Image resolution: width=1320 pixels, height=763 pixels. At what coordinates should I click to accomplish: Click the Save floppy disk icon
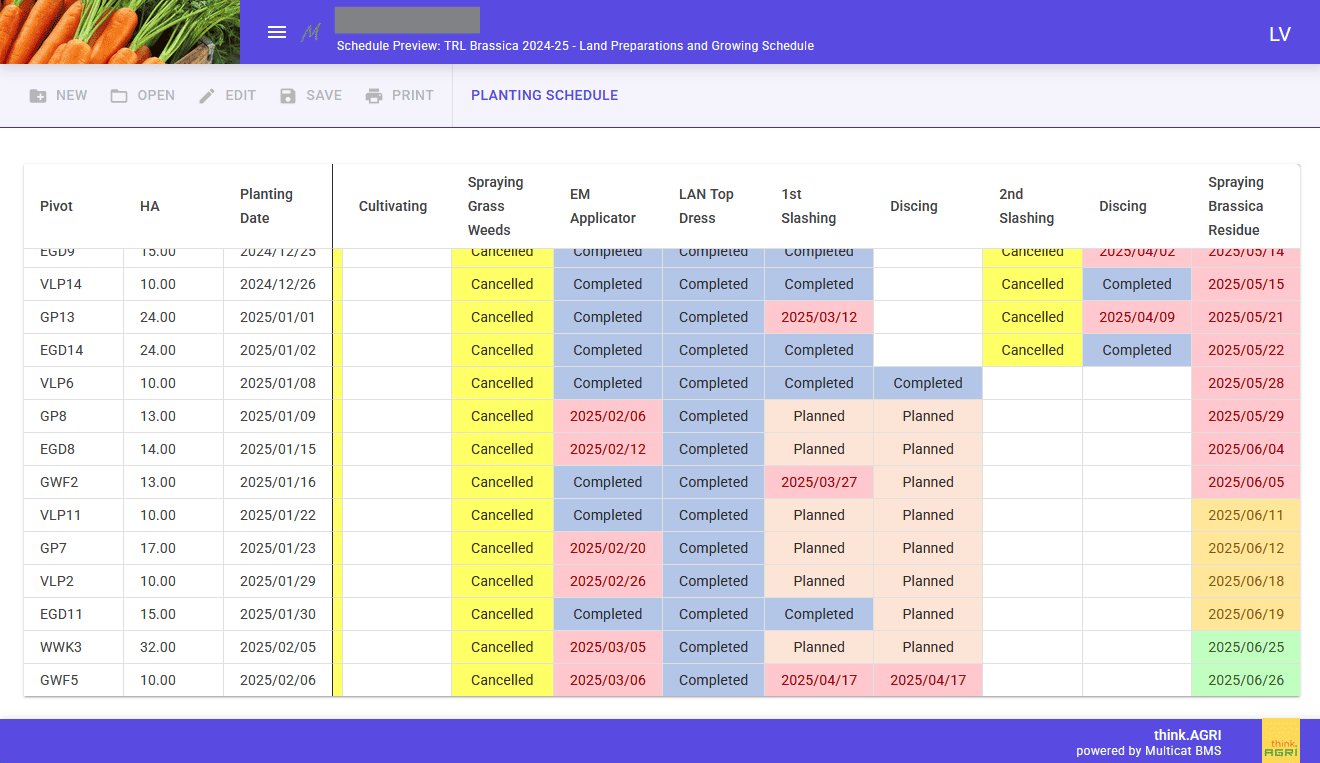tap(288, 96)
